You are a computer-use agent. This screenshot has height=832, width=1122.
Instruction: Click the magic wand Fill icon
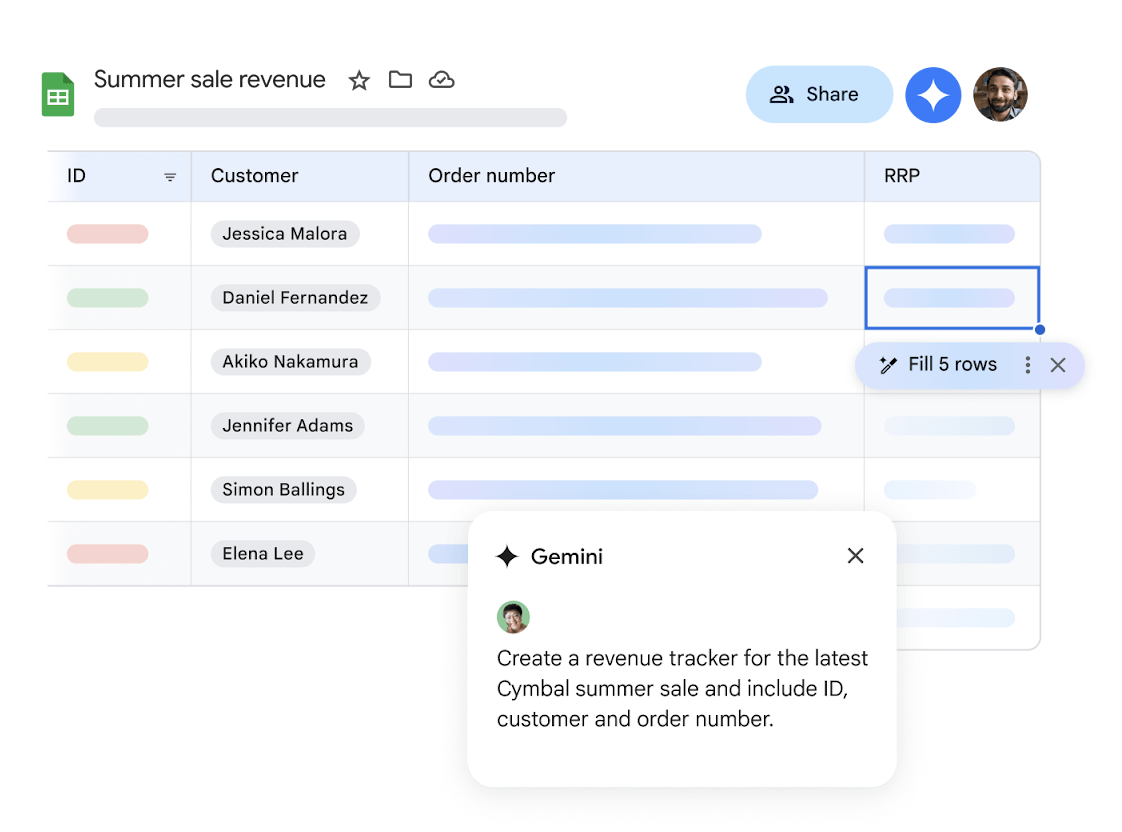pos(887,365)
